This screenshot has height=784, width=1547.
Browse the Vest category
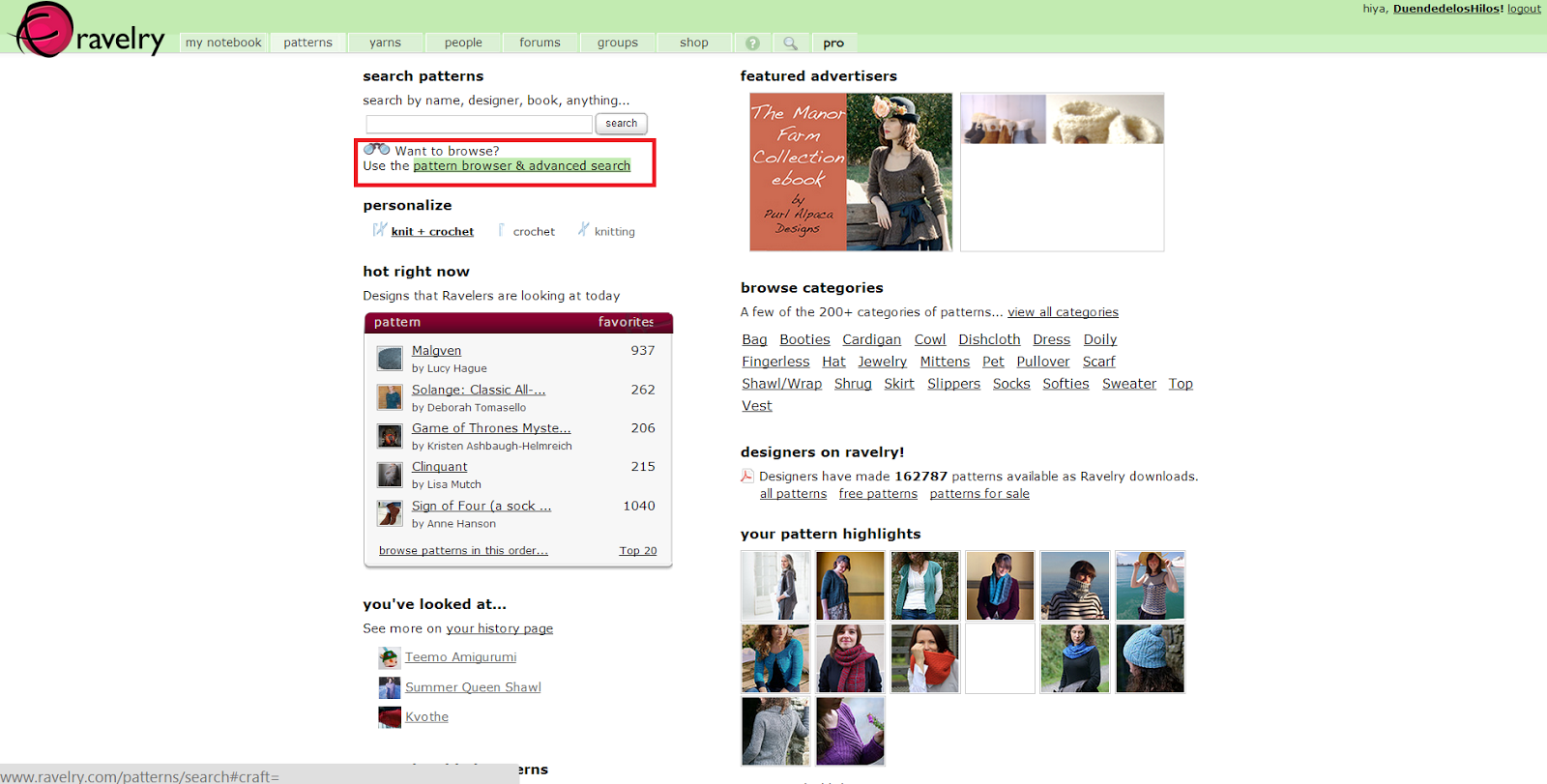(x=757, y=406)
